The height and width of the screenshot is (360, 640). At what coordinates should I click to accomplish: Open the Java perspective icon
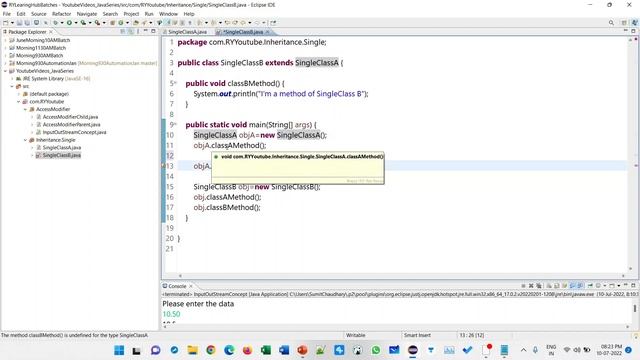click(634, 23)
